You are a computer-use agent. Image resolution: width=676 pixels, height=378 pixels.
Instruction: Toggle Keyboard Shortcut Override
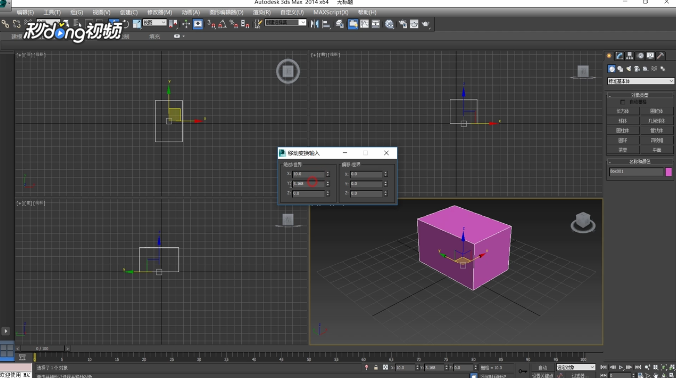(198, 24)
